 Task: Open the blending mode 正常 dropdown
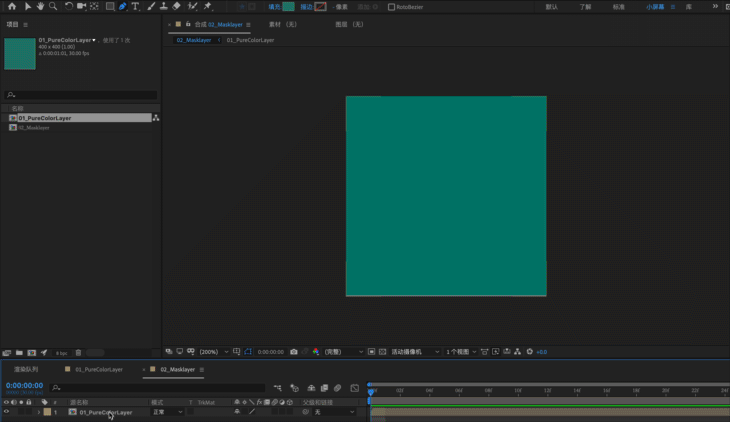point(167,412)
